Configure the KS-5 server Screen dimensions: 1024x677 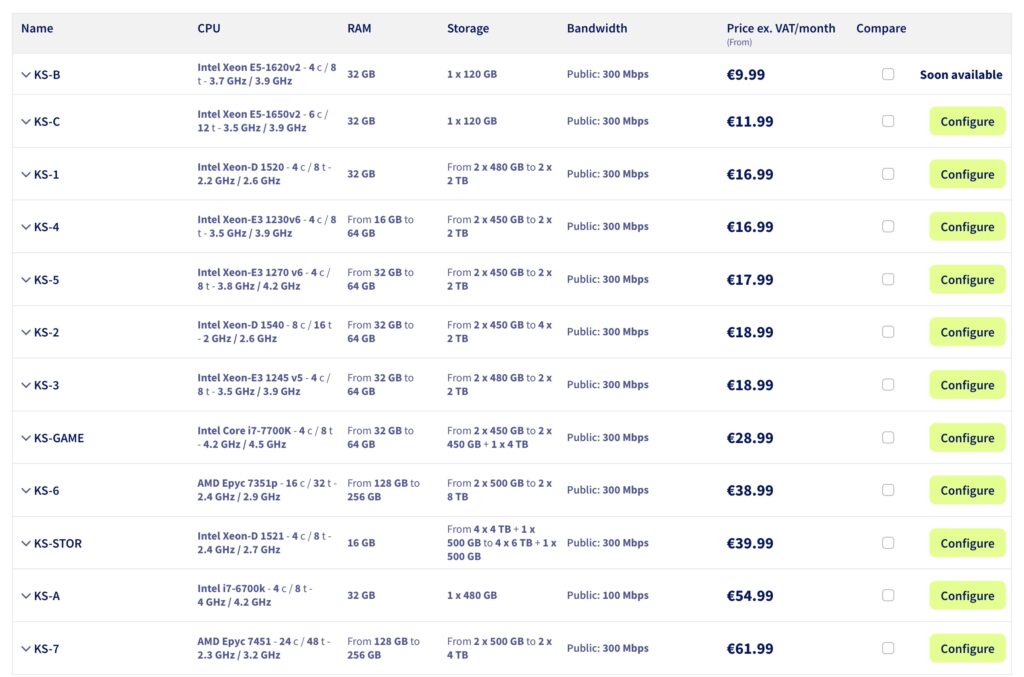click(x=967, y=279)
